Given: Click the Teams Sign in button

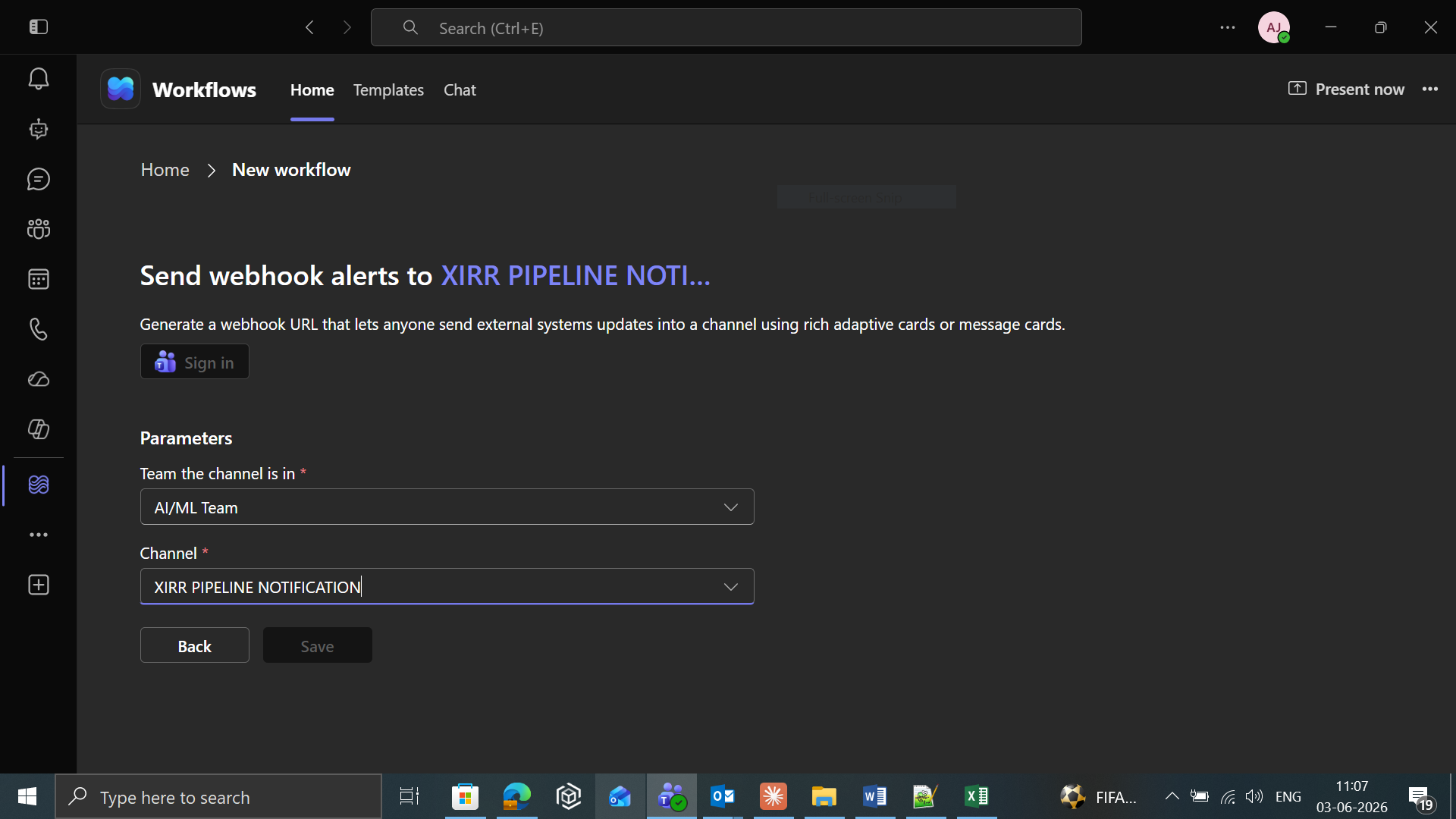Looking at the screenshot, I should click(x=195, y=362).
